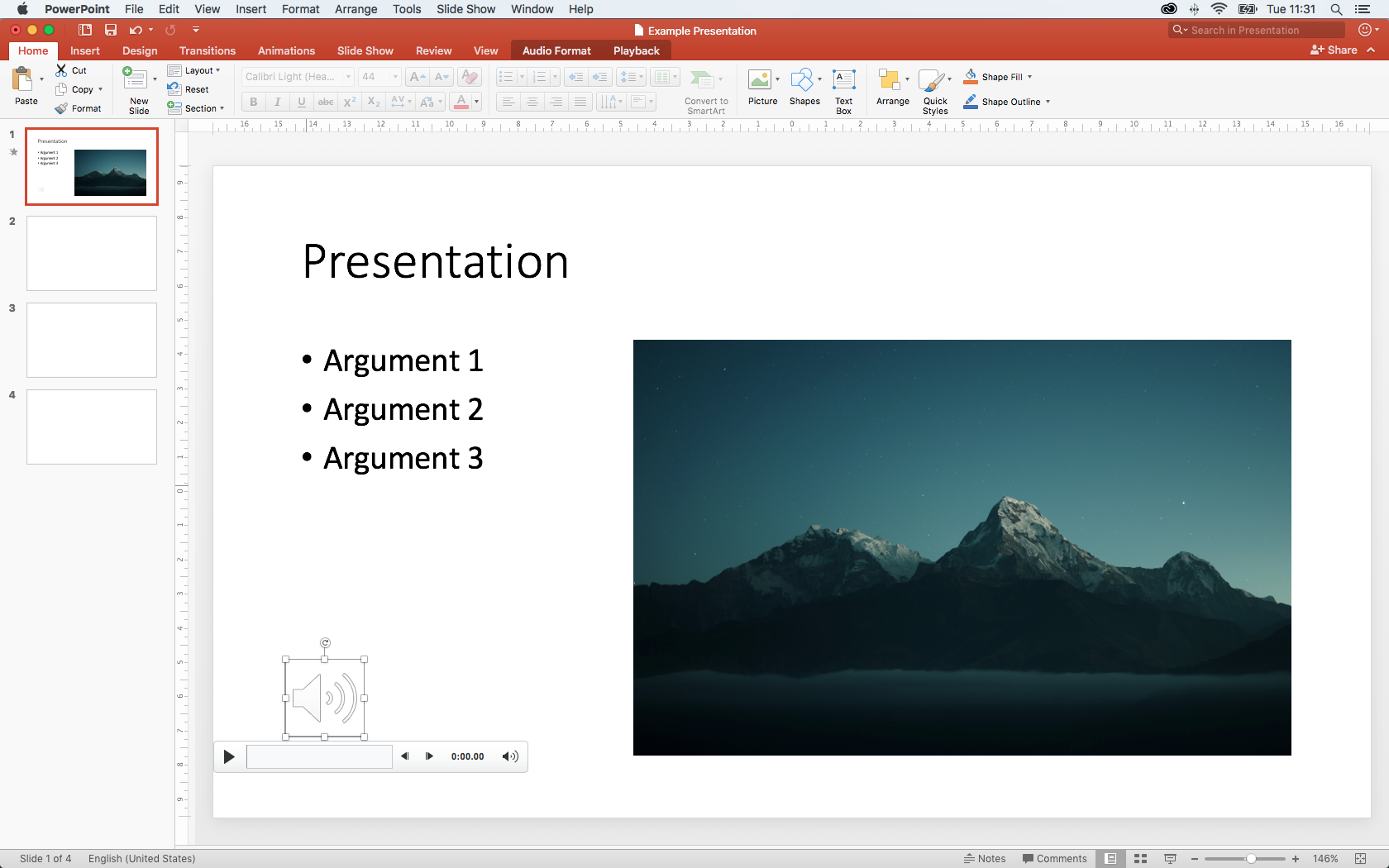Click the Quick Styles icon
This screenshot has height=868, width=1389.
point(932,80)
